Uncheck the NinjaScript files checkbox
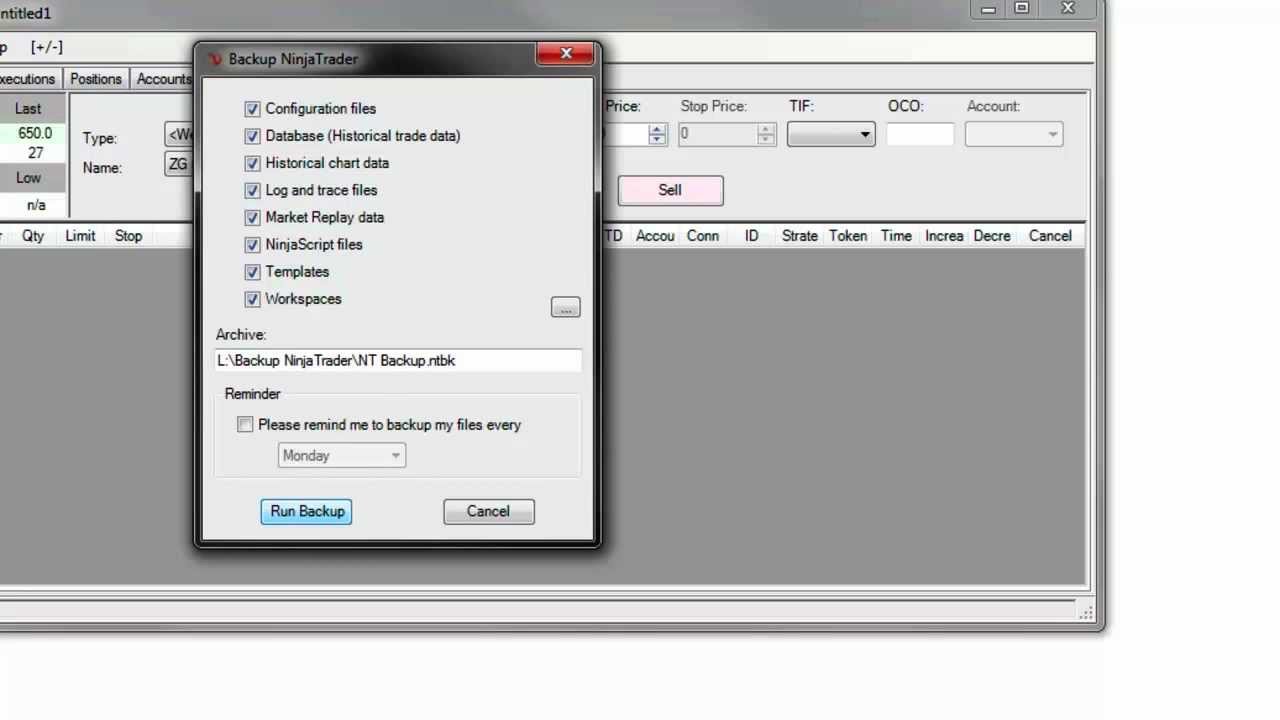 pos(252,244)
